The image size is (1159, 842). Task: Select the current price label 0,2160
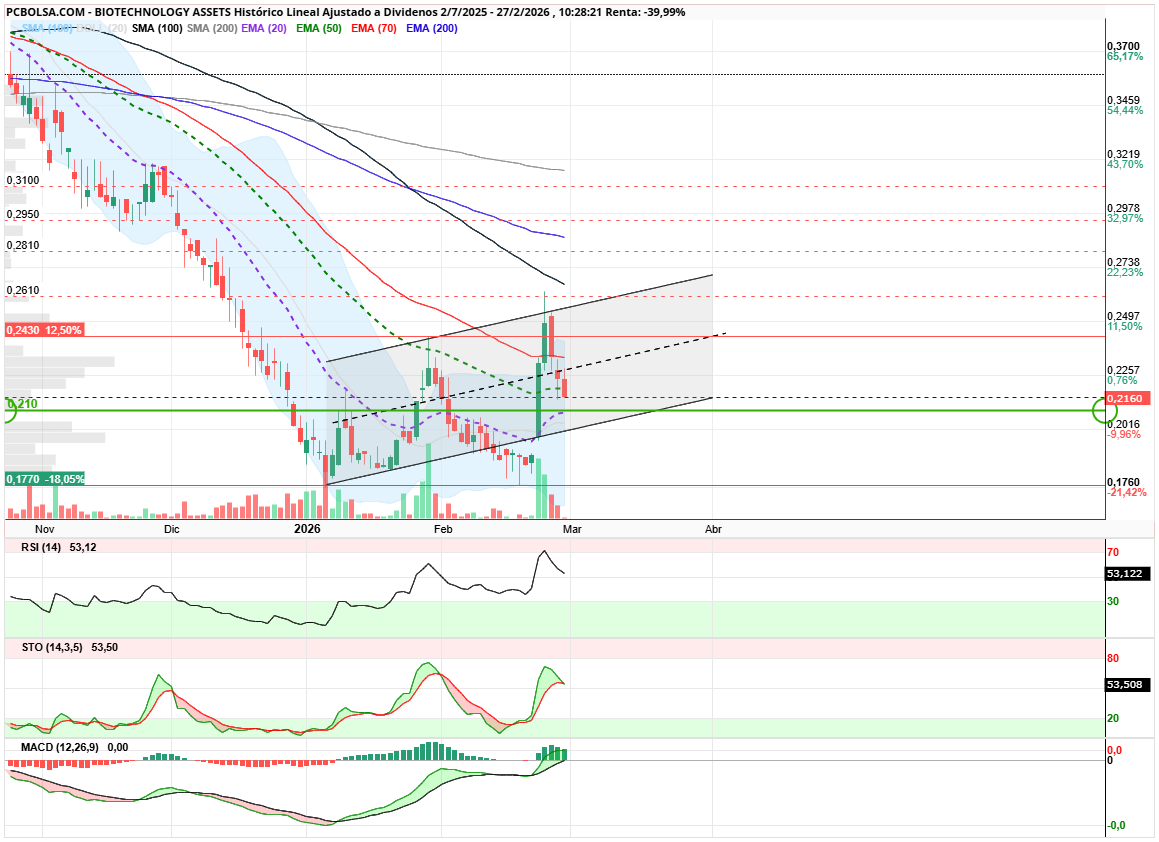pos(1128,398)
